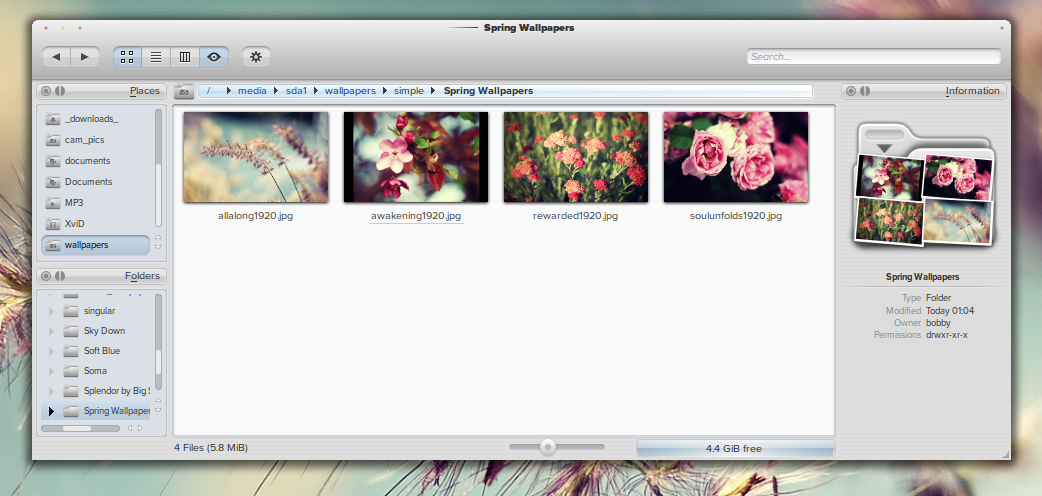Jump to 'wallpapers' in breadcrumb path
The height and width of the screenshot is (496, 1042).
click(x=350, y=91)
